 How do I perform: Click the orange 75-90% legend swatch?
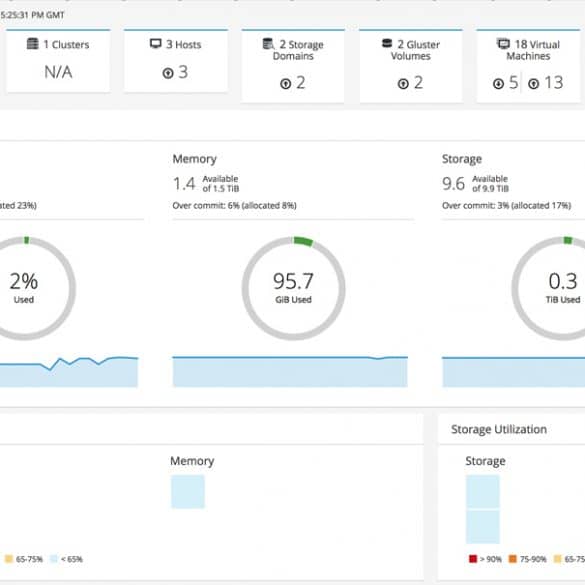pos(513,559)
